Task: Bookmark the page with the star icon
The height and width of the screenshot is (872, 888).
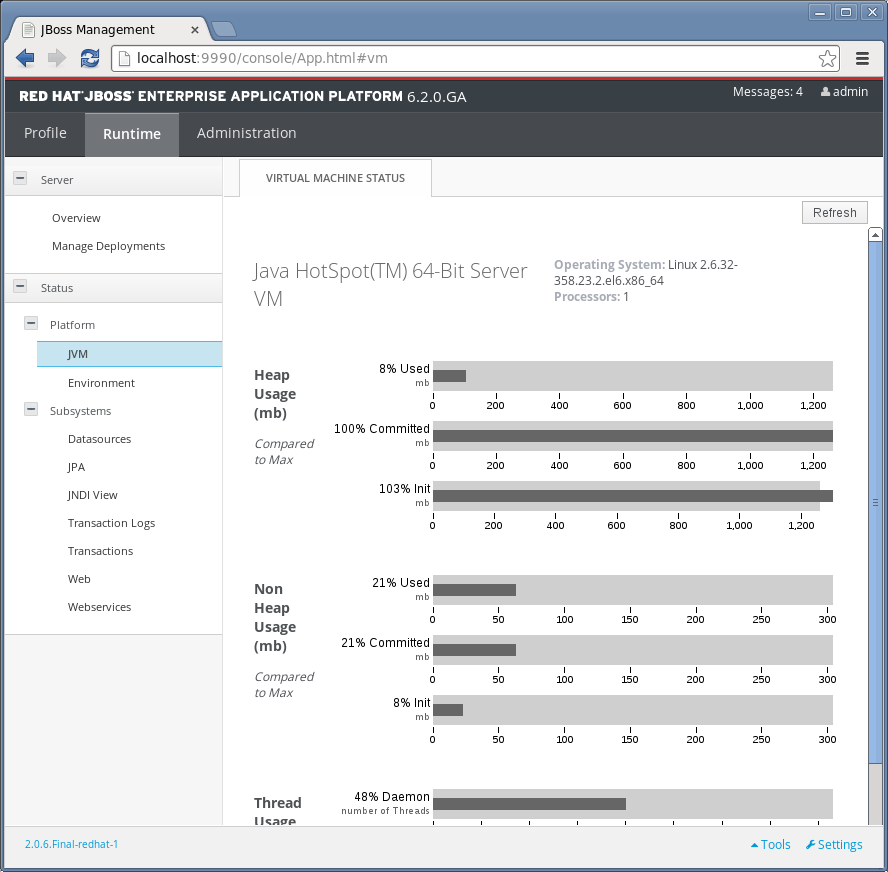Action: (827, 58)
